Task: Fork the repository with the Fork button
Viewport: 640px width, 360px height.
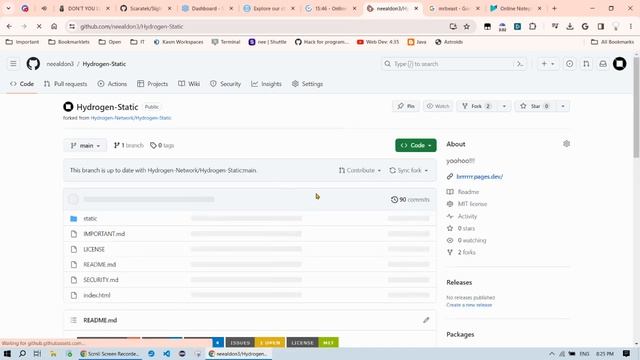Action: pos(477,106)
